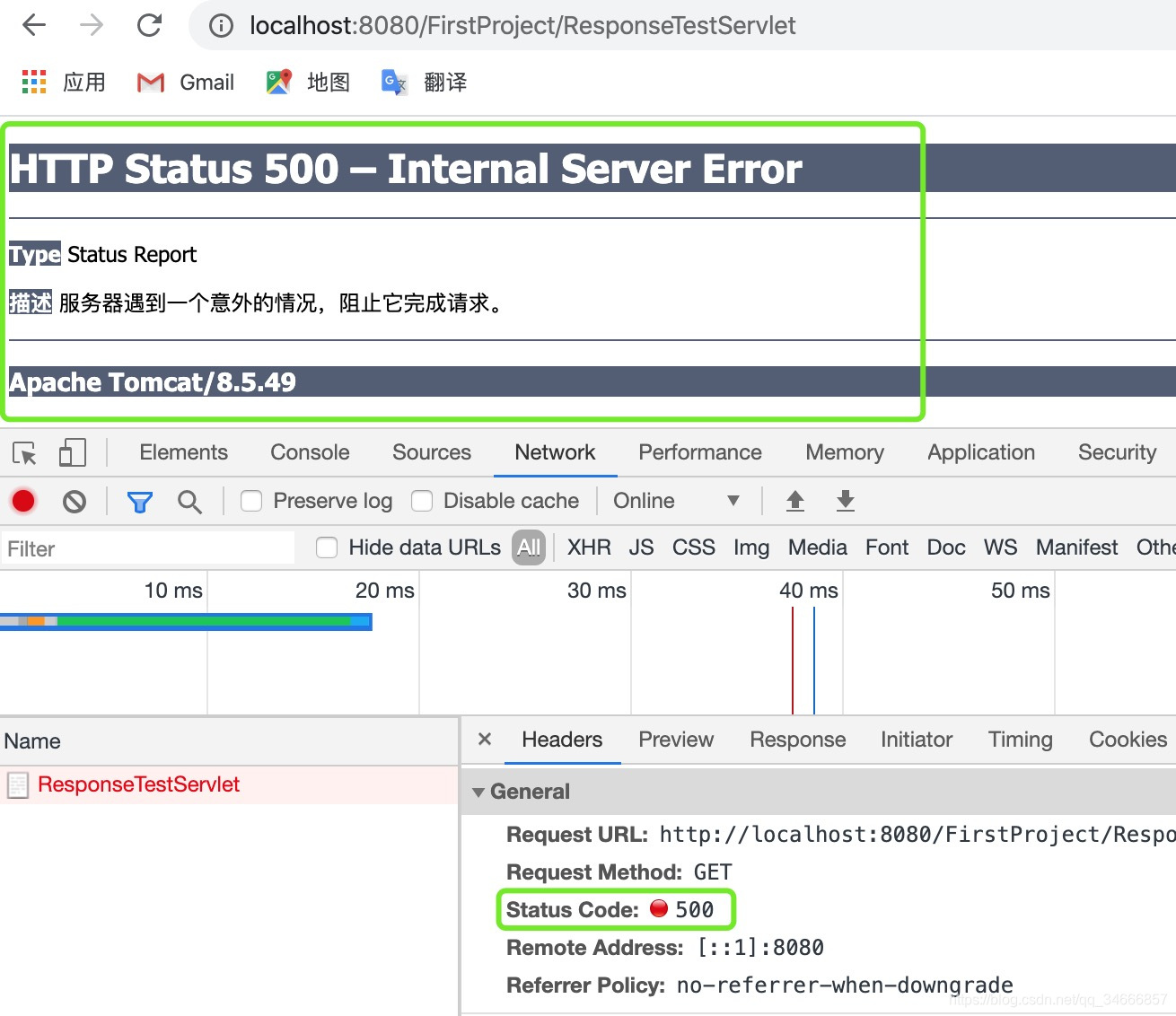Image resolution: width=1176 pixels, height=1016 pixels.
Task: Enable Disable cache checkbox
Action: tap(422, 501)
